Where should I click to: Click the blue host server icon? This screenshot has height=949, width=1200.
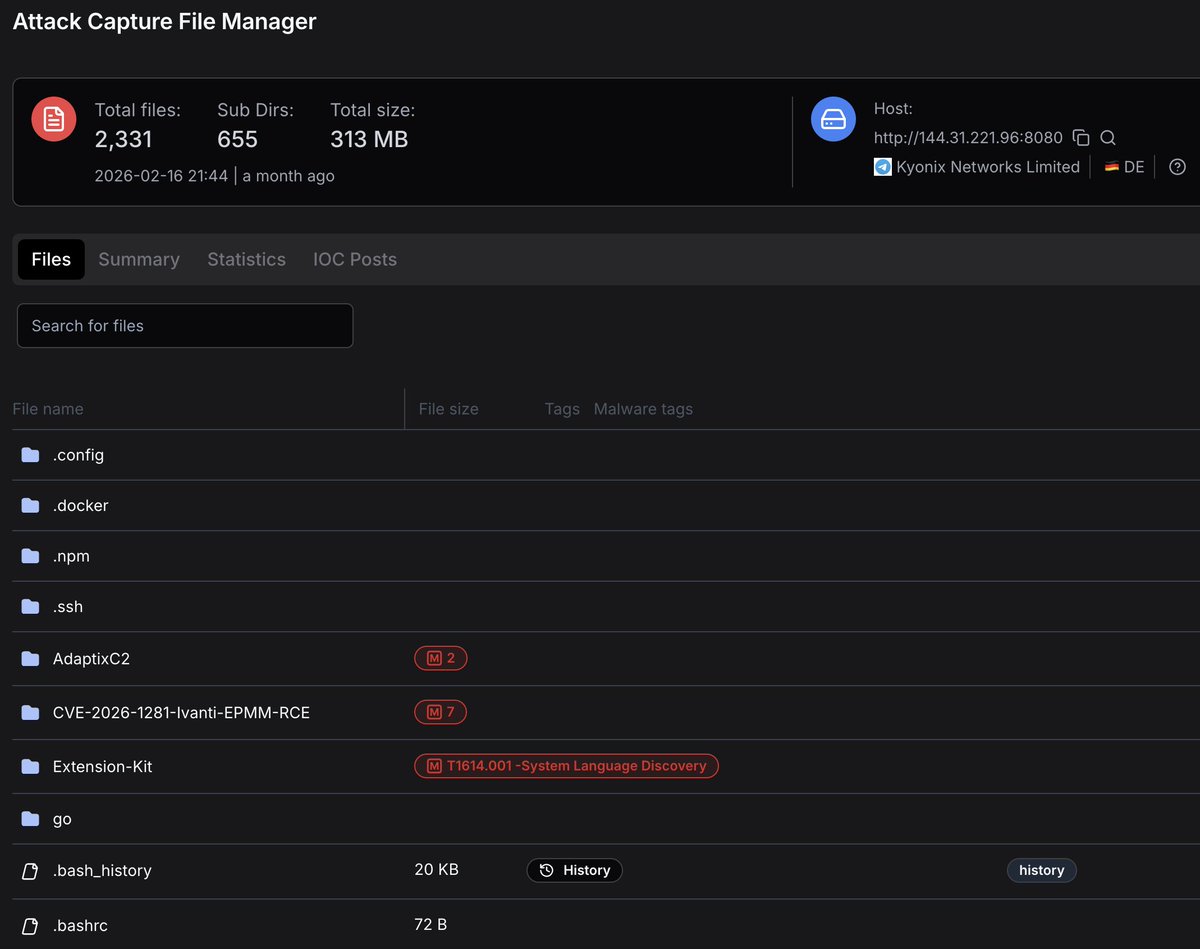[833, 119]
